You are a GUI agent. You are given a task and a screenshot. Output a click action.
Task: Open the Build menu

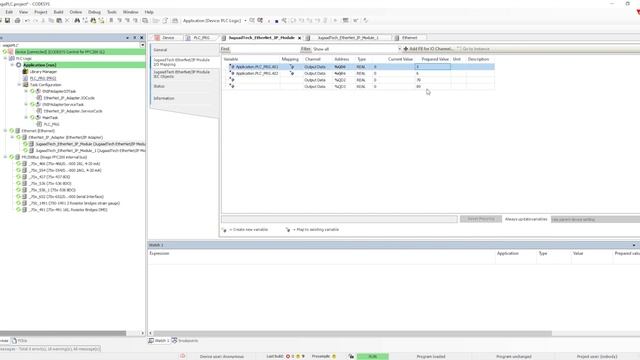tap(58, 12)
